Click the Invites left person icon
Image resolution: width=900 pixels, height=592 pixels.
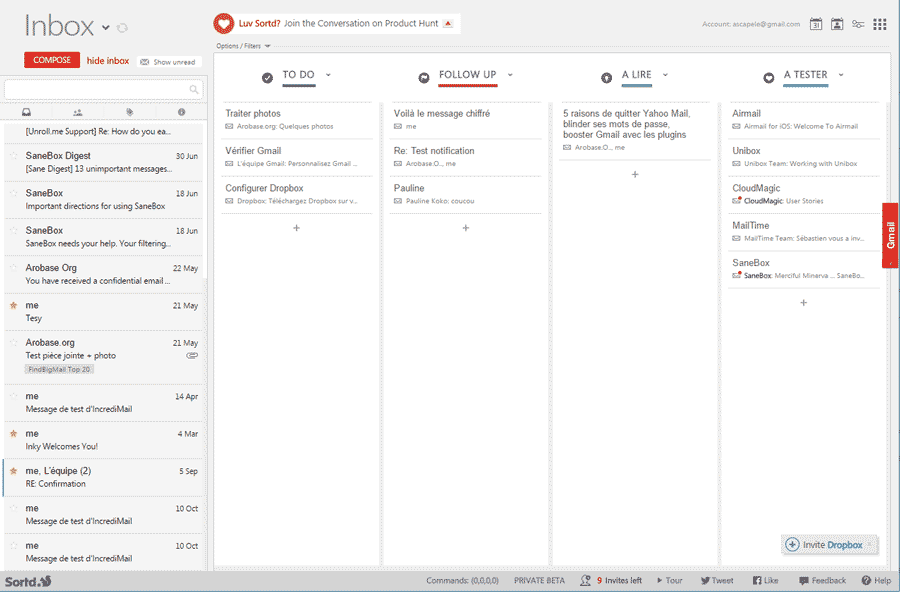(585, 581)
